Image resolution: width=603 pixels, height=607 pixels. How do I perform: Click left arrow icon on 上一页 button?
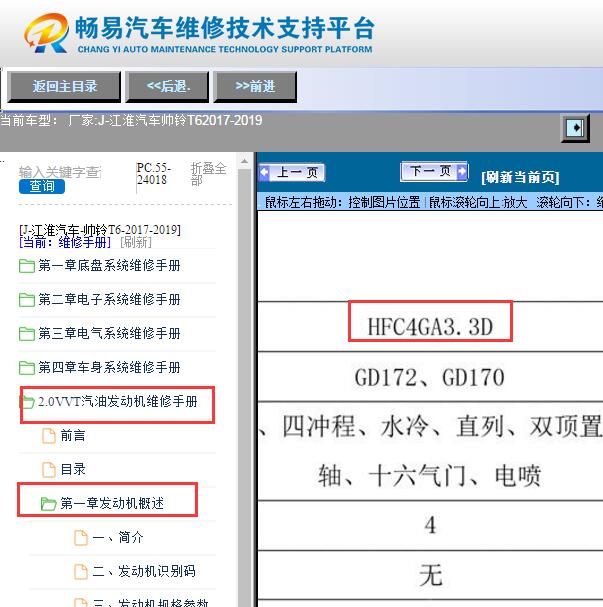(265, 172)
